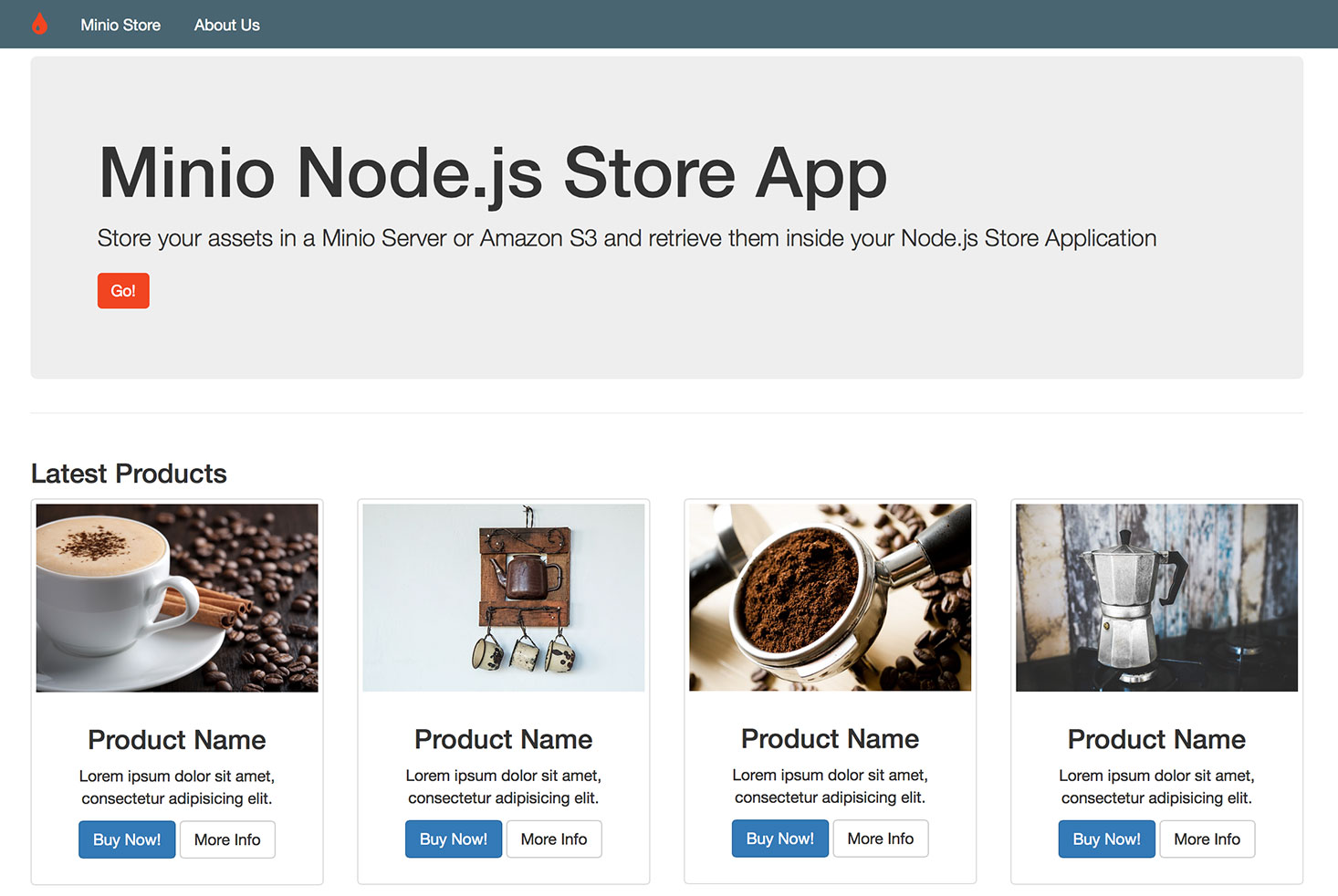Click the red flame logo icon

pos(39,24)
